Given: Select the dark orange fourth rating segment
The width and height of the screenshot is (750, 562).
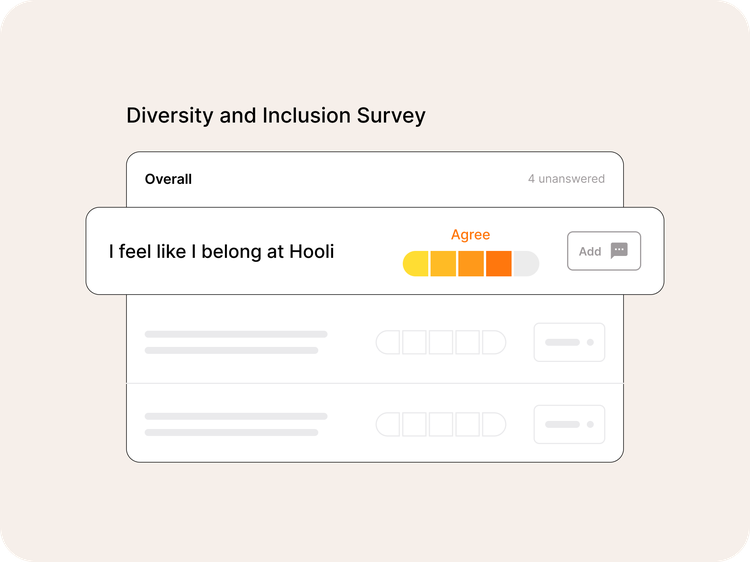Looking at the screenshot, I should click(x=498, y=264).
